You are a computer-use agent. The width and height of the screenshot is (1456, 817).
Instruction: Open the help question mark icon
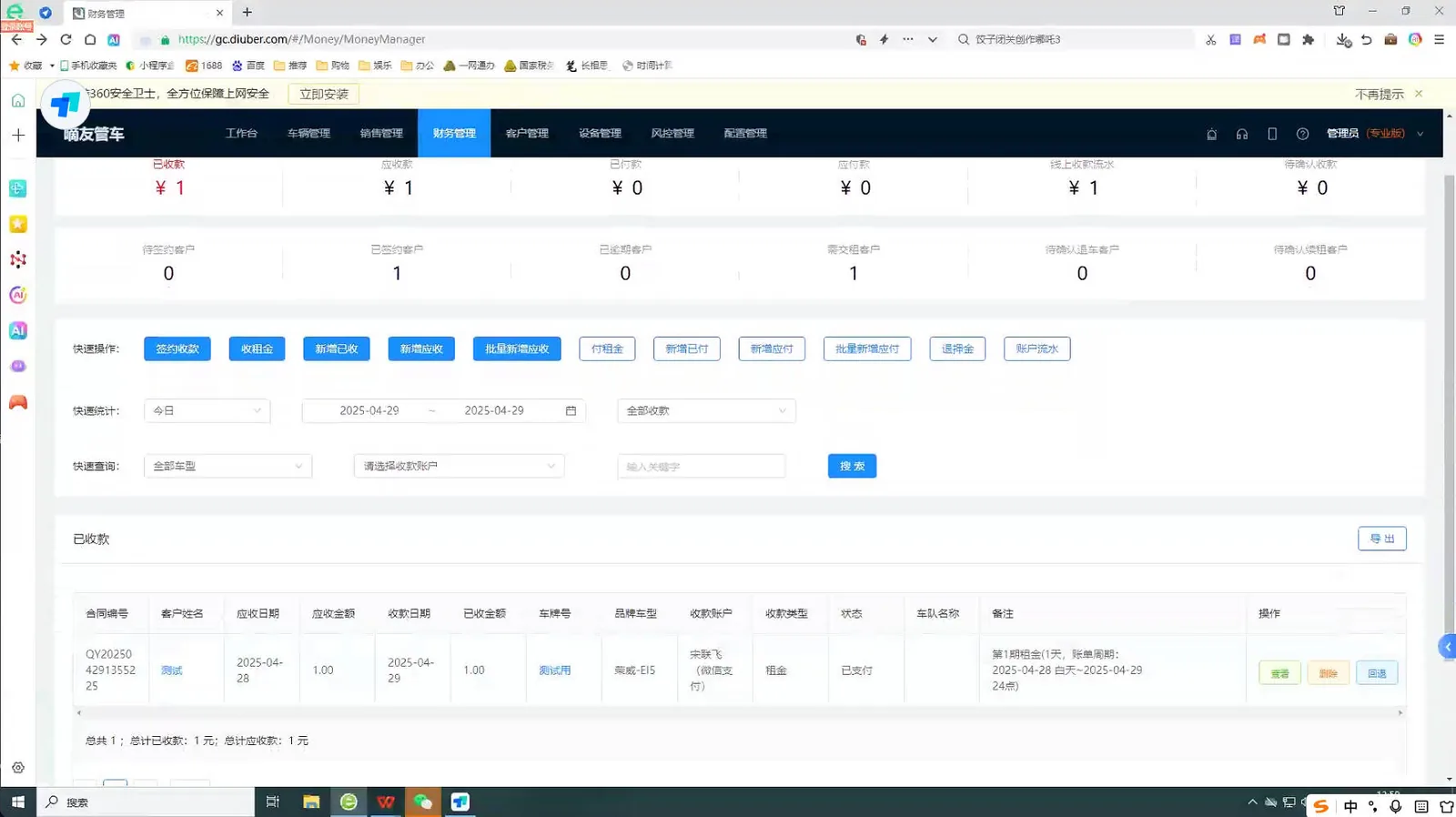pyautogui.click(x=1302, y=134)
